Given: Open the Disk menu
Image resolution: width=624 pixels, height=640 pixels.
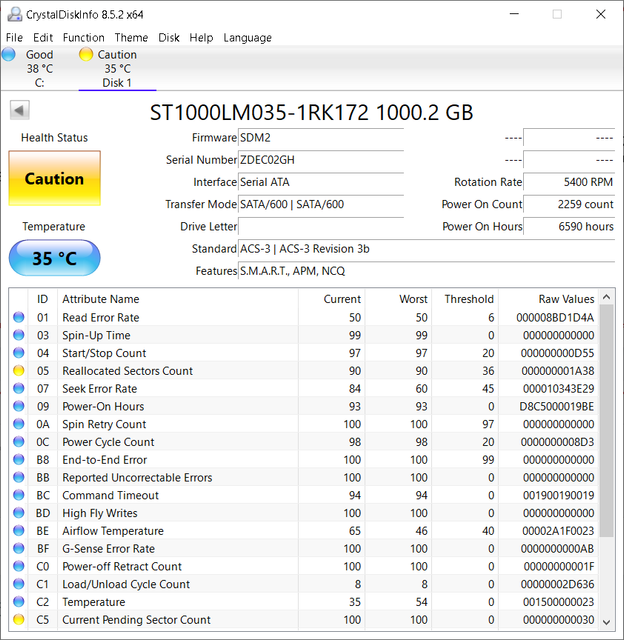Looking at the screenshot, I should coord(169,38).
